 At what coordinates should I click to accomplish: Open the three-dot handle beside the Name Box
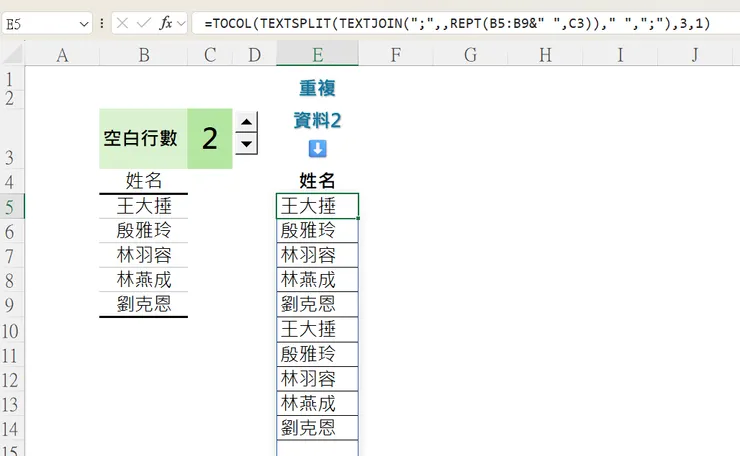tap(101, 23)
